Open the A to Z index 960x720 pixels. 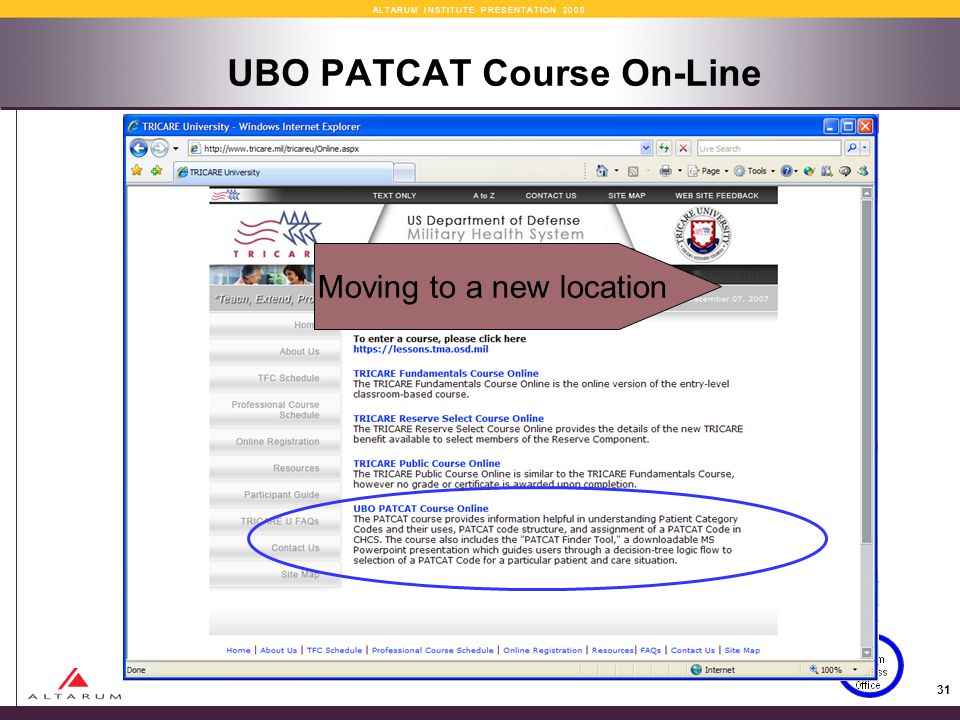[x=484, y=195]
